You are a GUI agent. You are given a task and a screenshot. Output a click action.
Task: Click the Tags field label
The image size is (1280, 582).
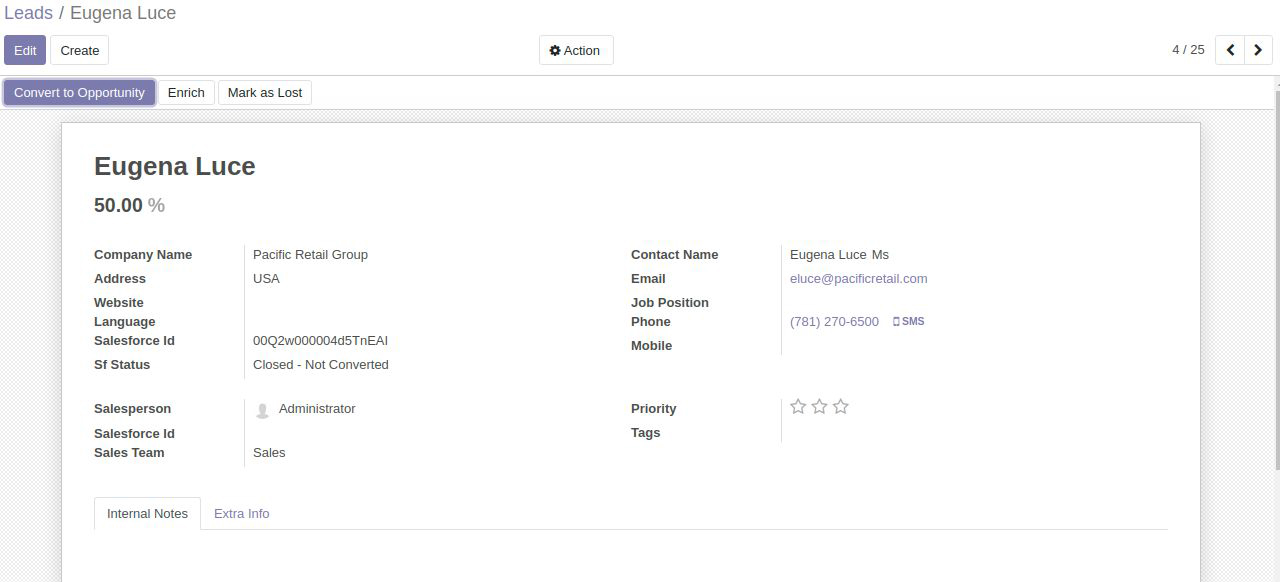(x=646, y=433)
